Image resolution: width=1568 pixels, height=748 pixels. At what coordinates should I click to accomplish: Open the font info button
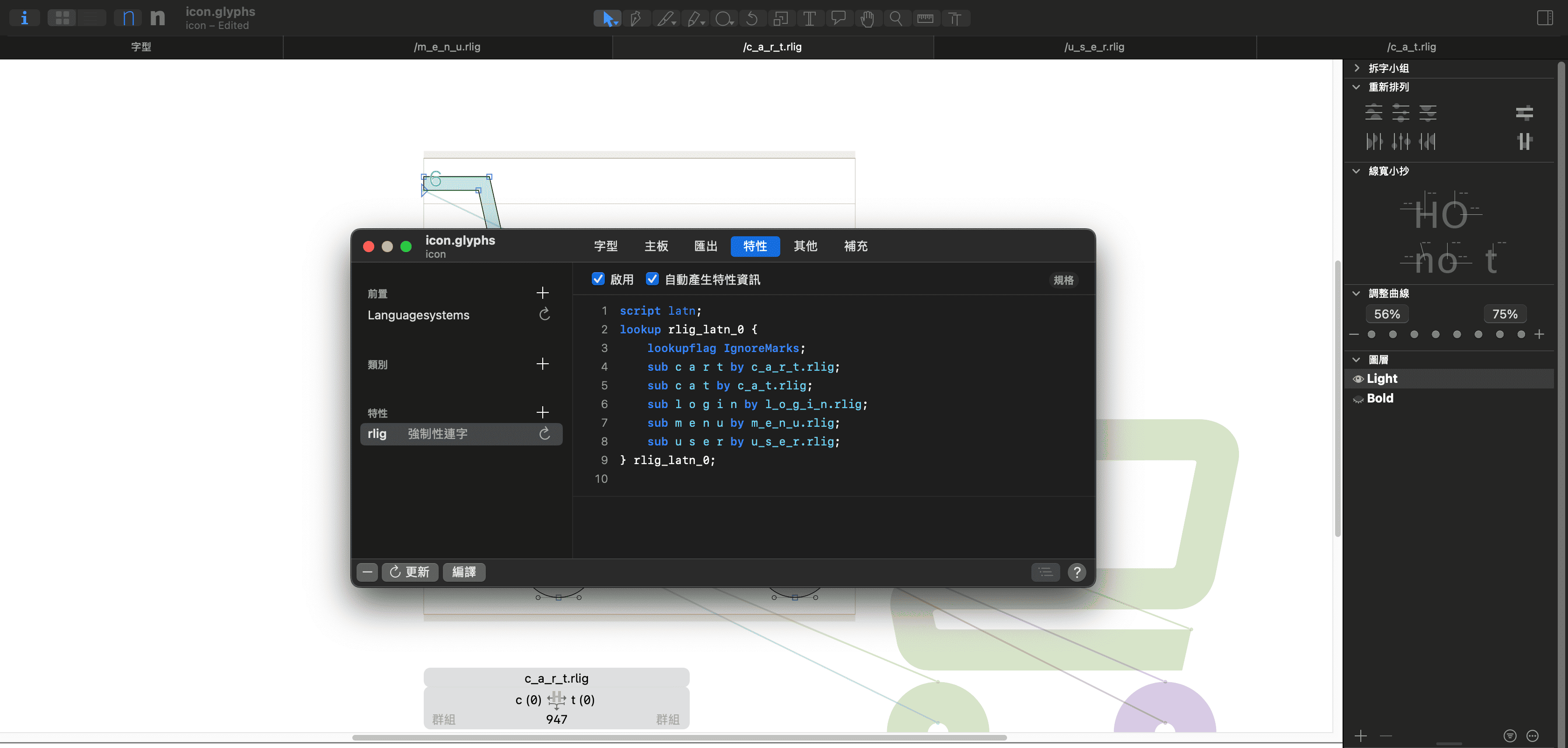point(24,18)
